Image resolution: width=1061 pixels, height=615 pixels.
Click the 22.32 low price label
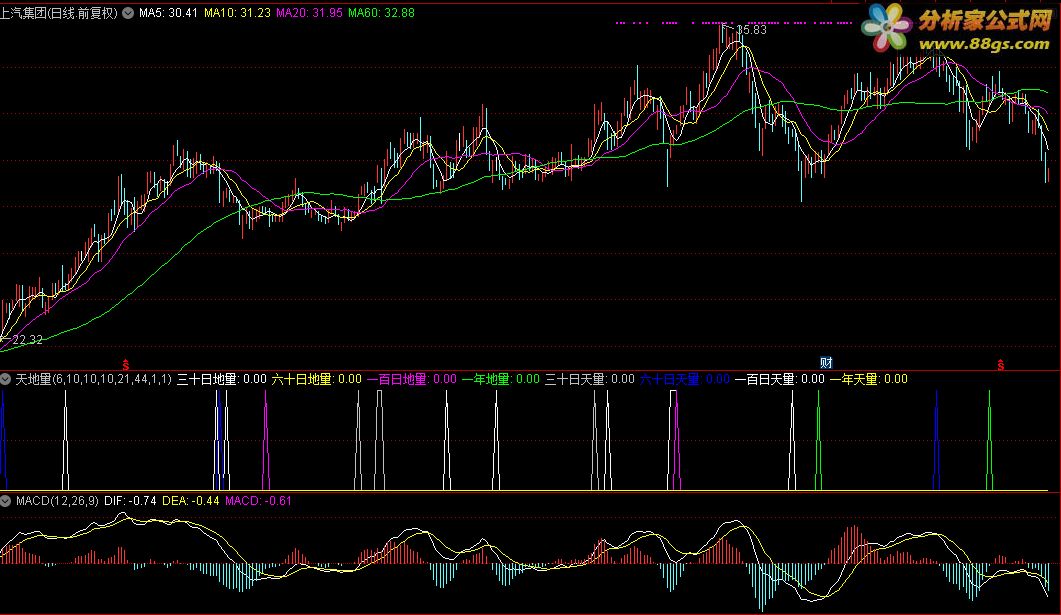(x=28, y=340)
